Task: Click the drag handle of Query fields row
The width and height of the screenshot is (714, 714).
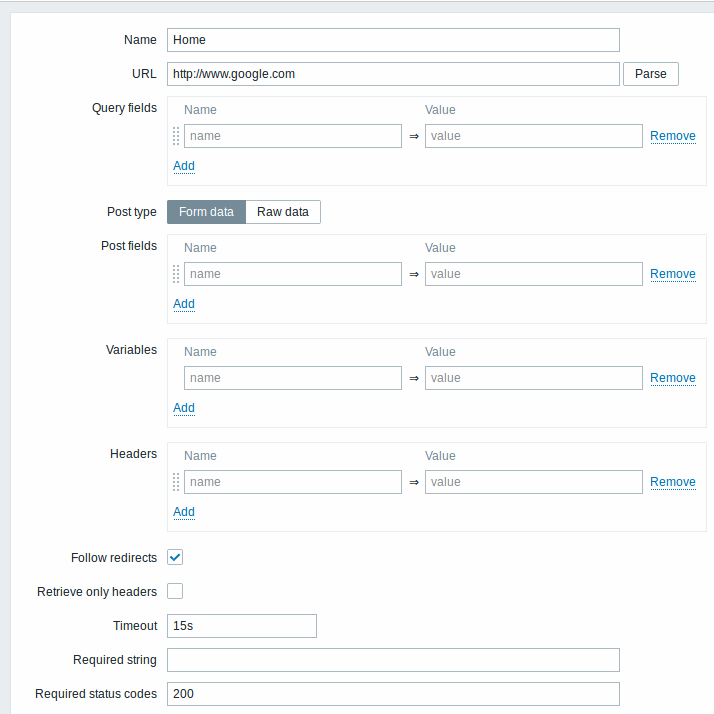Action: tap(176, 136)
